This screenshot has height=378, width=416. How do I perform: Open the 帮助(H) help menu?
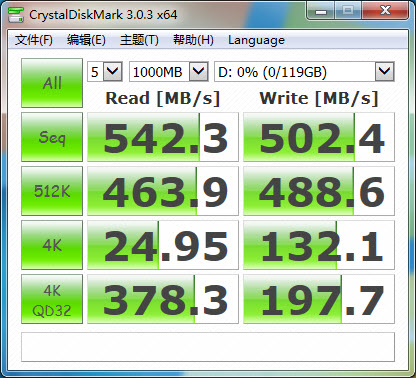(193, 40)
